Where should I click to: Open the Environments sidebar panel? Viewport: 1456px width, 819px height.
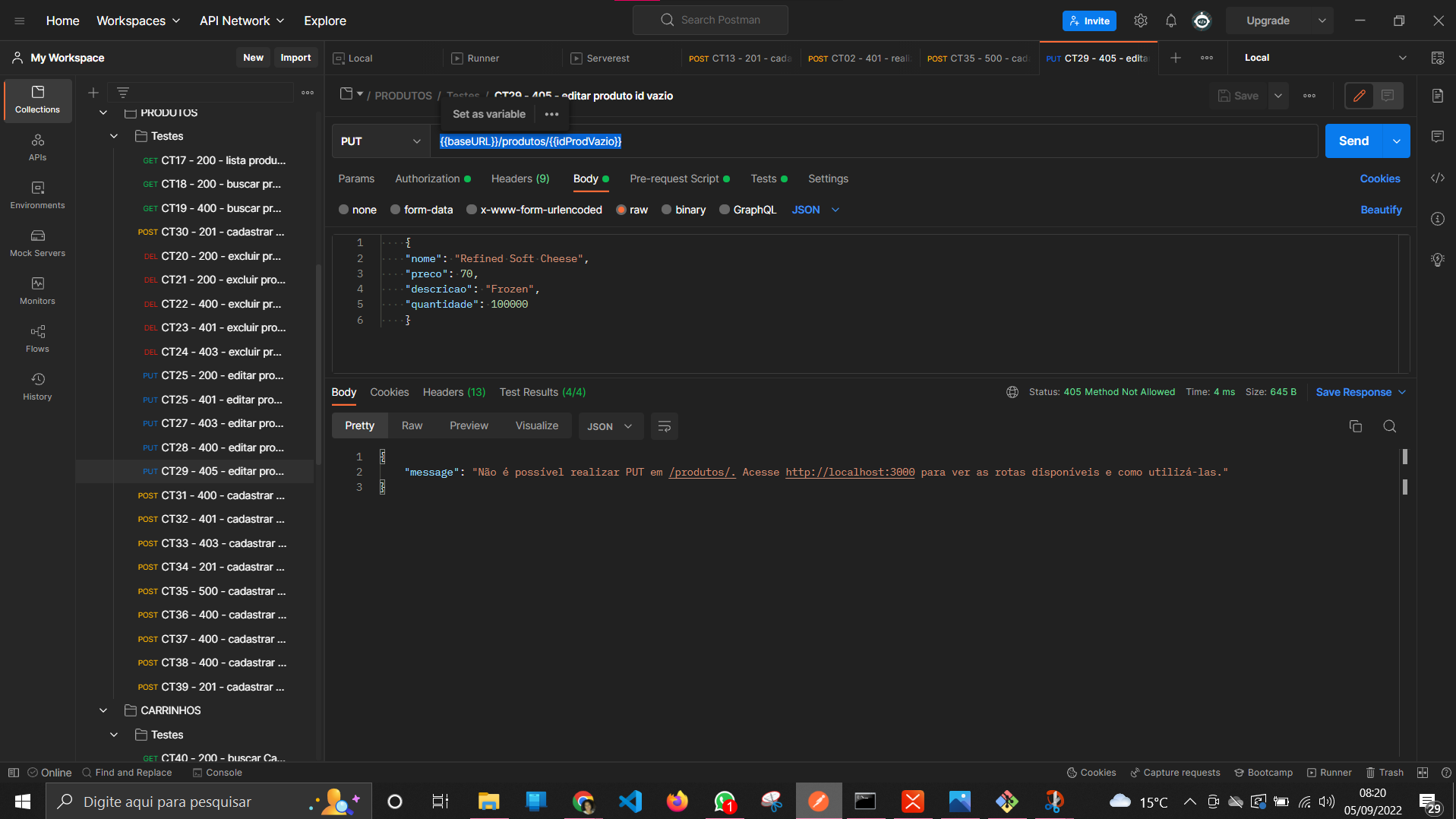pyautogui.click(x=37, y=195)
